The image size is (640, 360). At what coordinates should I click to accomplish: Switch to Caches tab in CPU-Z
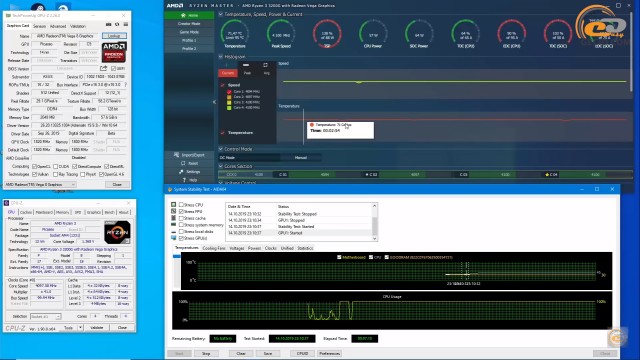(26, 212)
